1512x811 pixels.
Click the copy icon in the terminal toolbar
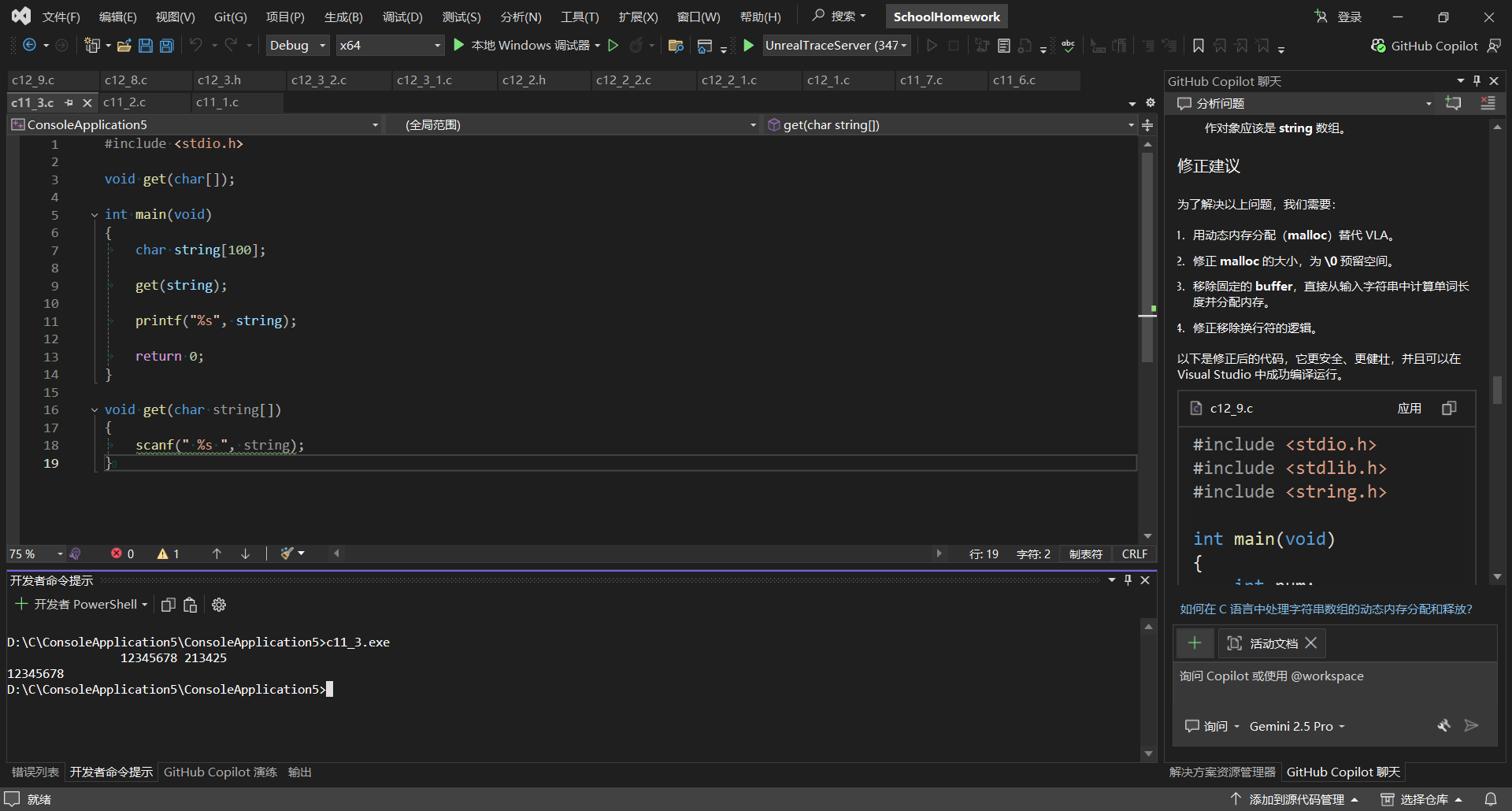coord(168,605)
